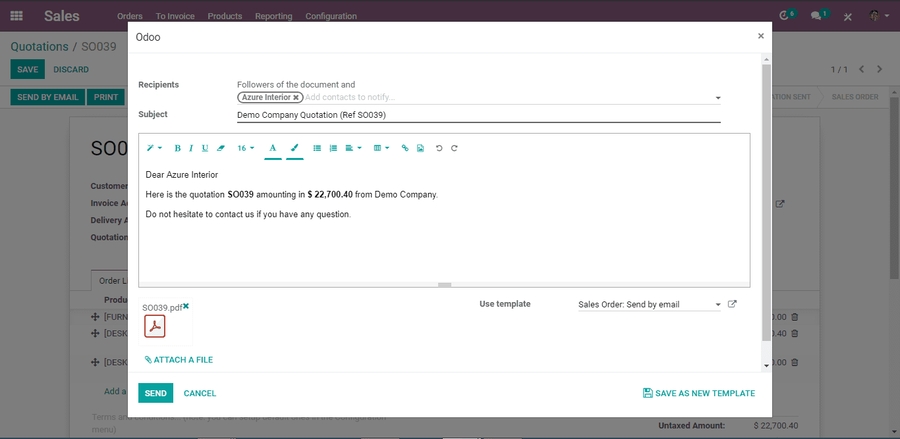900x439 pixels.
Task: Close the Odoo dialog
Action: point(761,36)
